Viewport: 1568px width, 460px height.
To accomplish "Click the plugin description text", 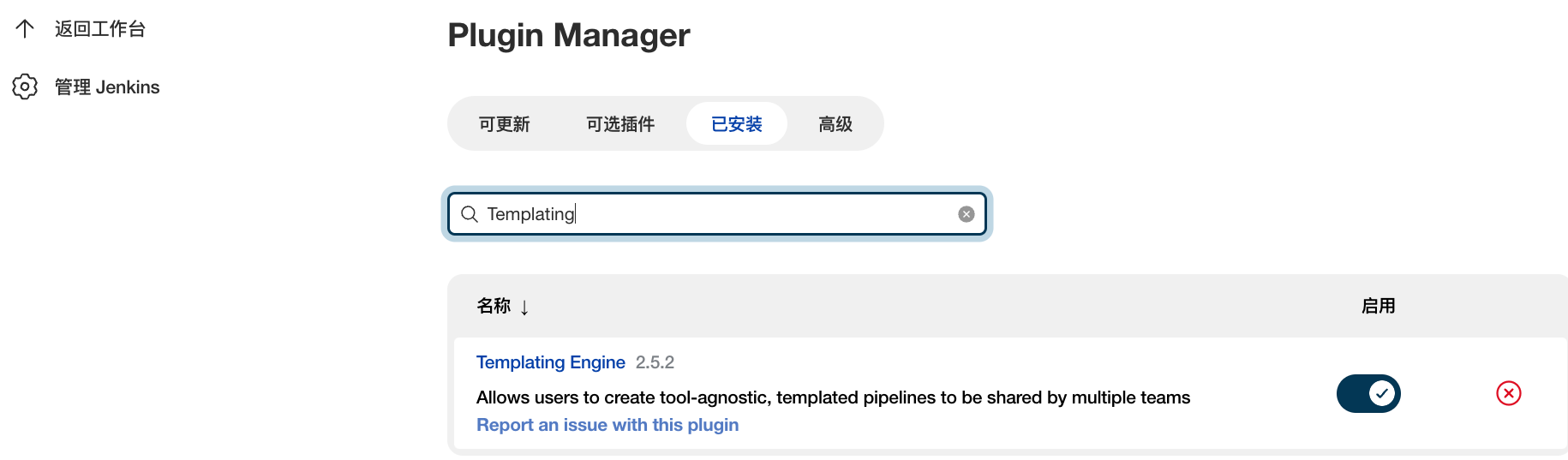I will (x=834, y=397).
